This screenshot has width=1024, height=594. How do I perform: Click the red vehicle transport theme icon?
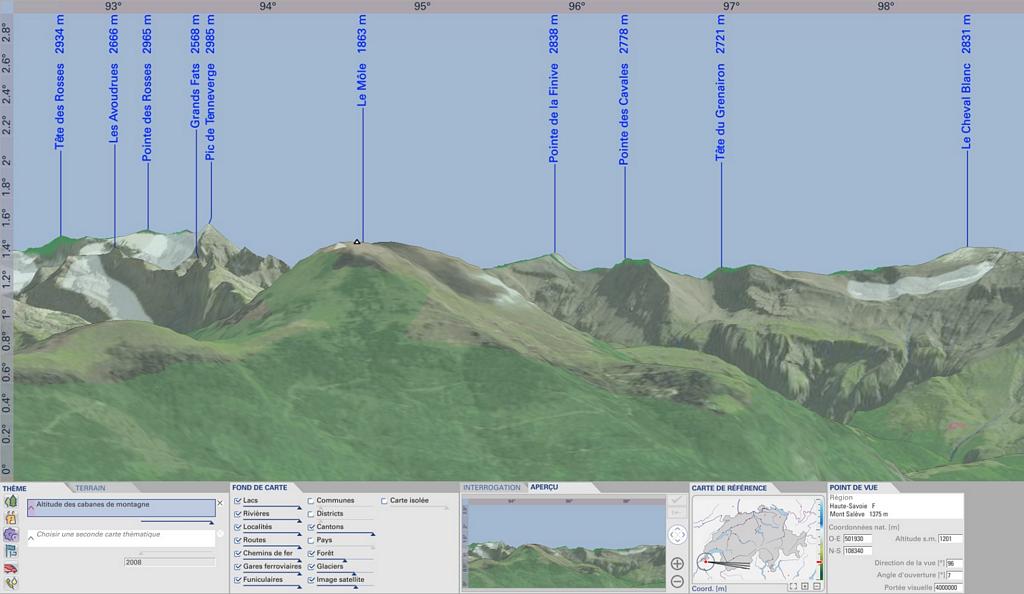[x=12, y=568]
